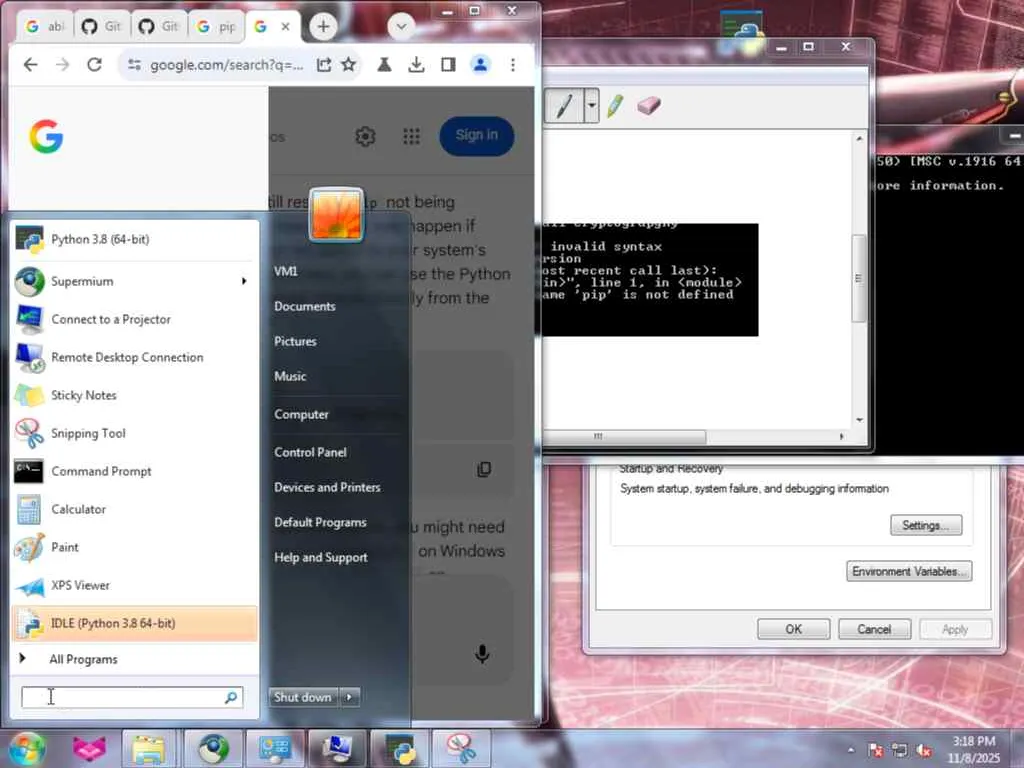Open Default Programs
Viewport: 1024px width, 768px height.
point(320,522)
